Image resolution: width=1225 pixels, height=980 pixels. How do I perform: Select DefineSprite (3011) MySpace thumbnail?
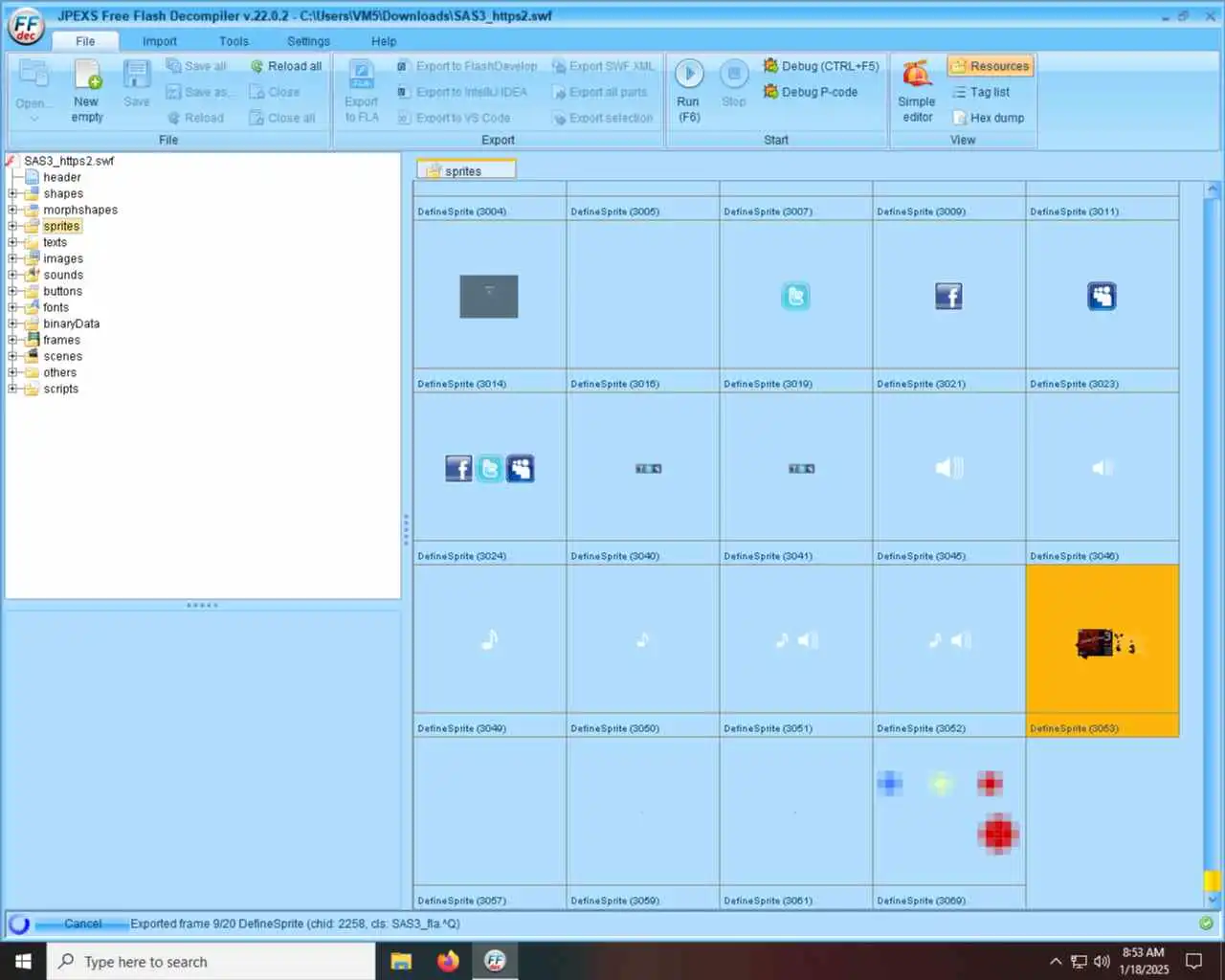pos(1102,295)
